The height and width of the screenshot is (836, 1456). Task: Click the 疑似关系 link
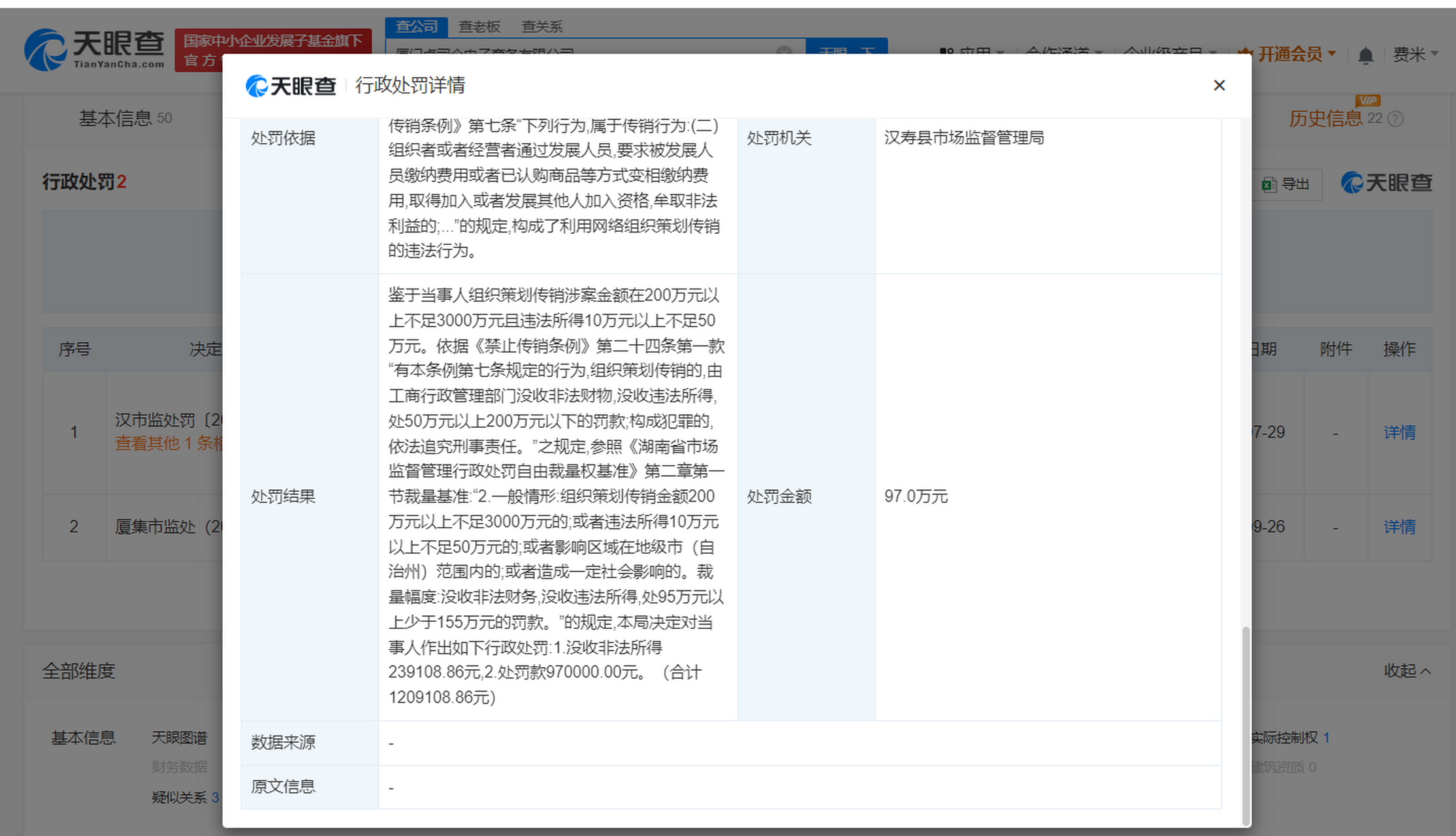pyautogui.click(x=179, y=797)
